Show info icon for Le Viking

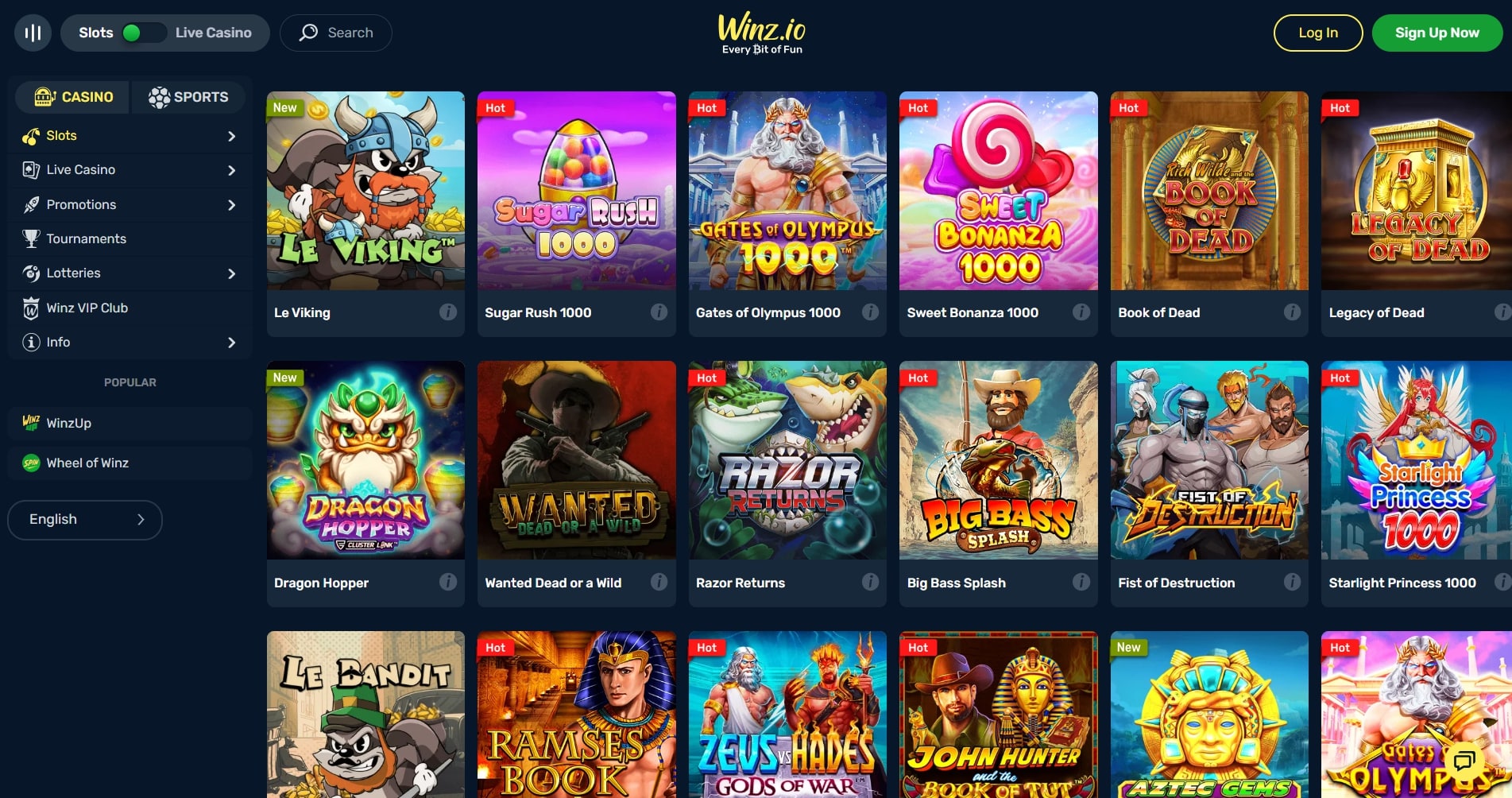coord(448,312)
